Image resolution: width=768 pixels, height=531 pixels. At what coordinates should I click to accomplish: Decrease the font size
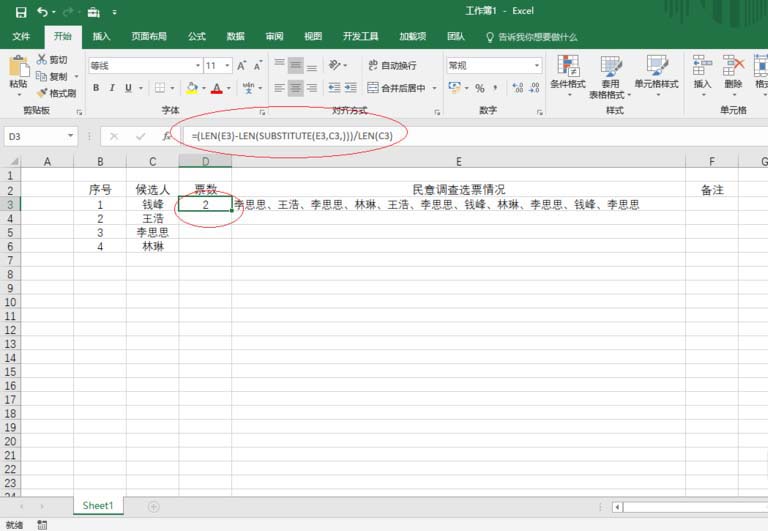click(258, 65)
